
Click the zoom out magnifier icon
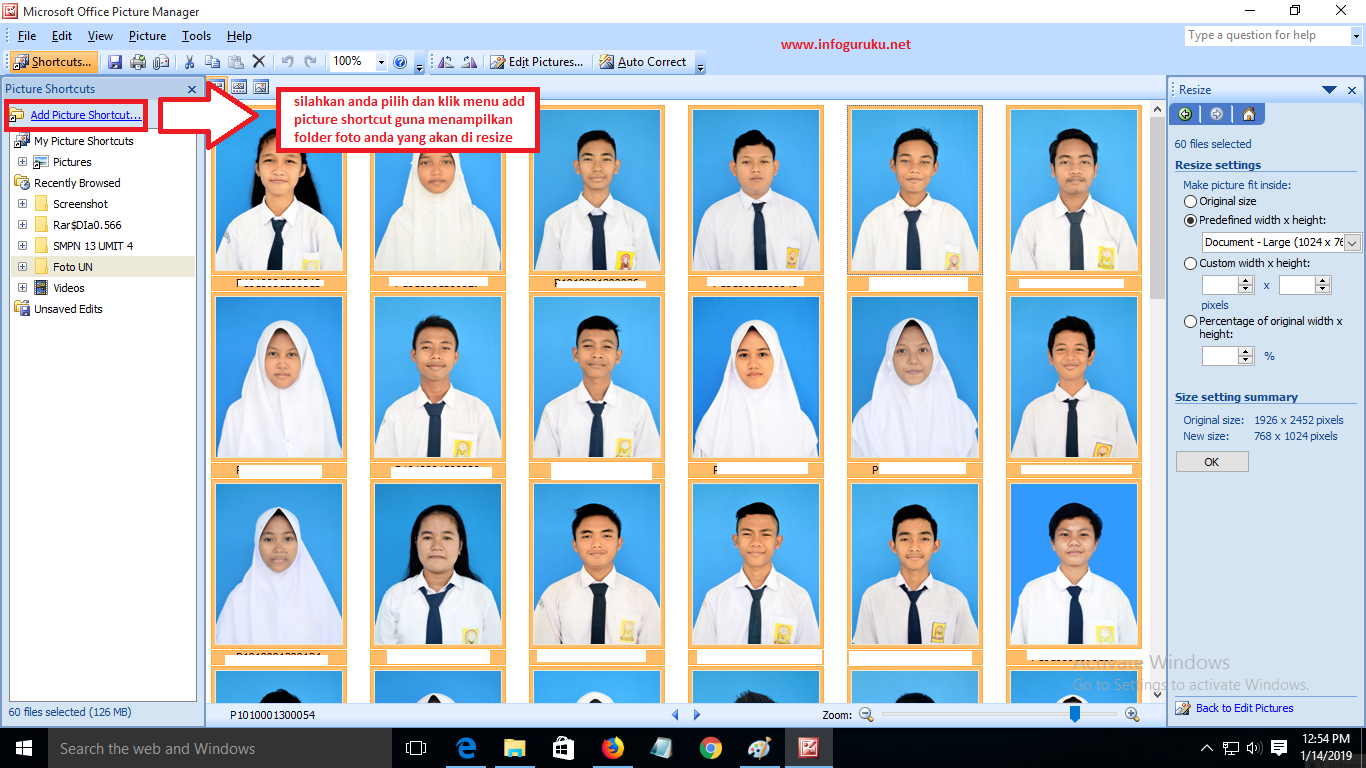coord(867,714)
